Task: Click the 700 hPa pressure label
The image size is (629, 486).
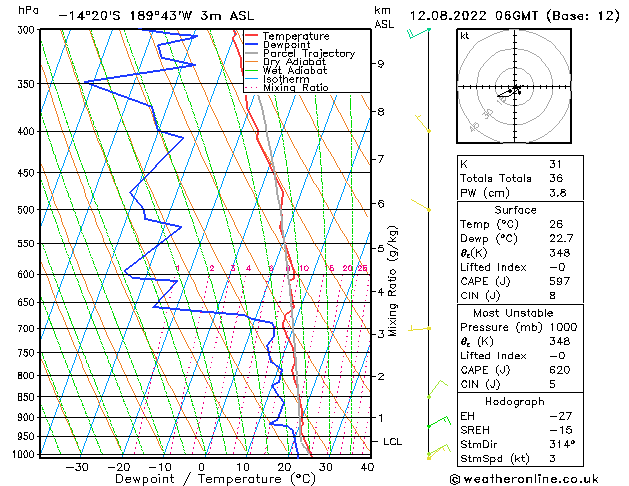Action: pyautogui.click(x=28, y=328)
